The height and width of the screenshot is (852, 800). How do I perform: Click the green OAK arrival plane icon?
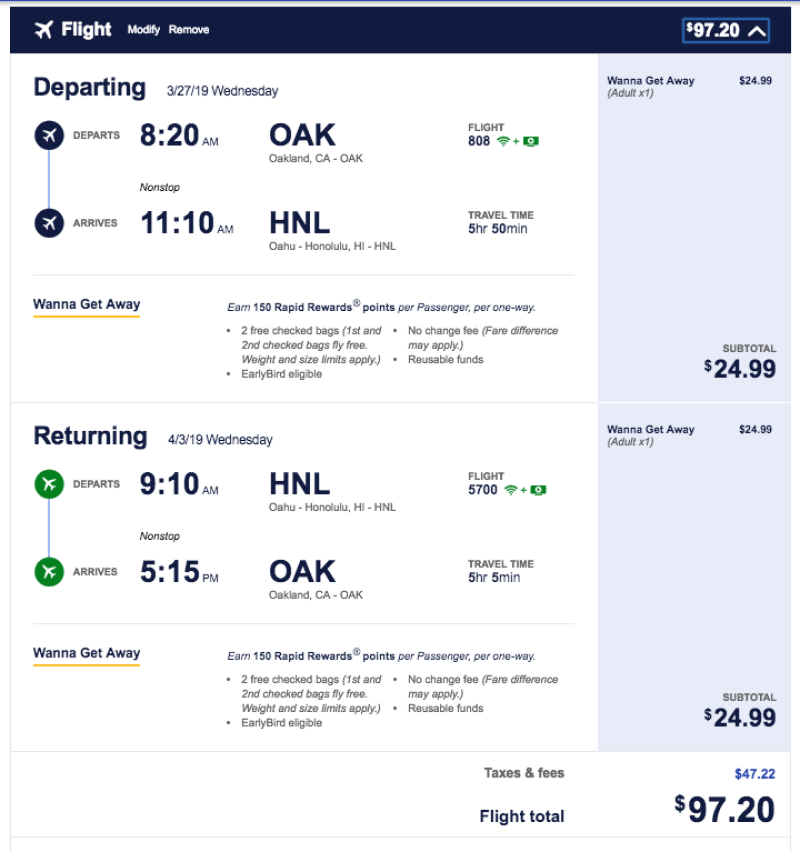click(49, 572)
